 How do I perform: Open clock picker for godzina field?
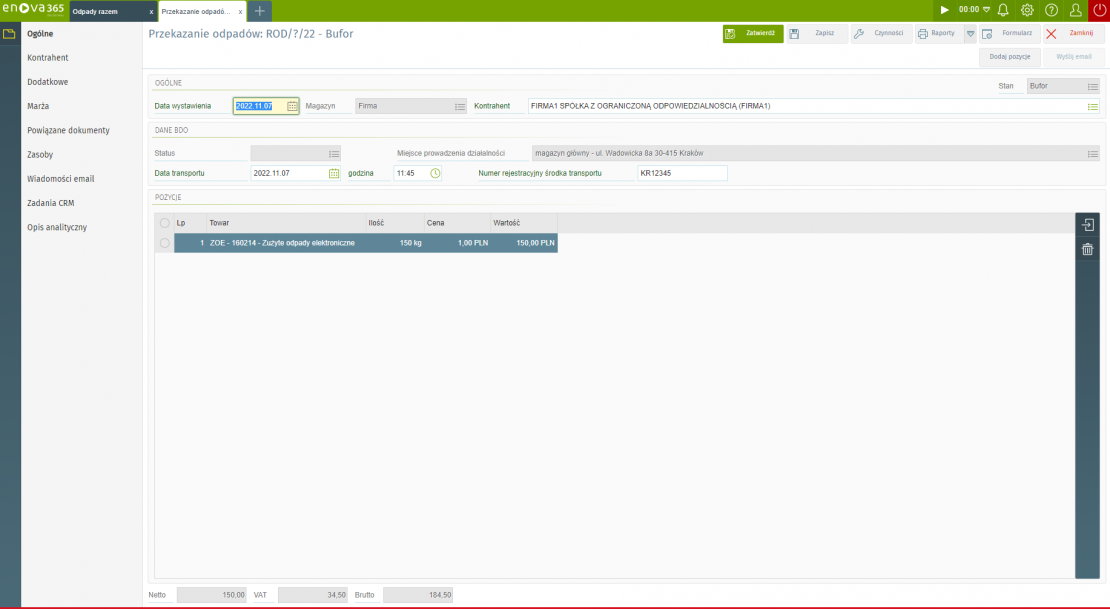[x=435, y=173]
